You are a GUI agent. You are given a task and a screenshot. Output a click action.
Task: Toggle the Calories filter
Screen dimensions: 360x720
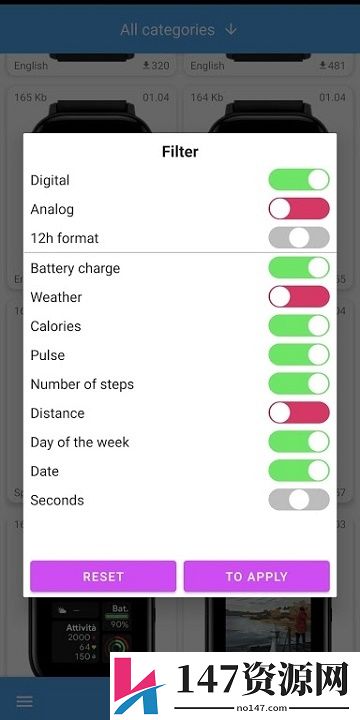click(x=299, y=326)
